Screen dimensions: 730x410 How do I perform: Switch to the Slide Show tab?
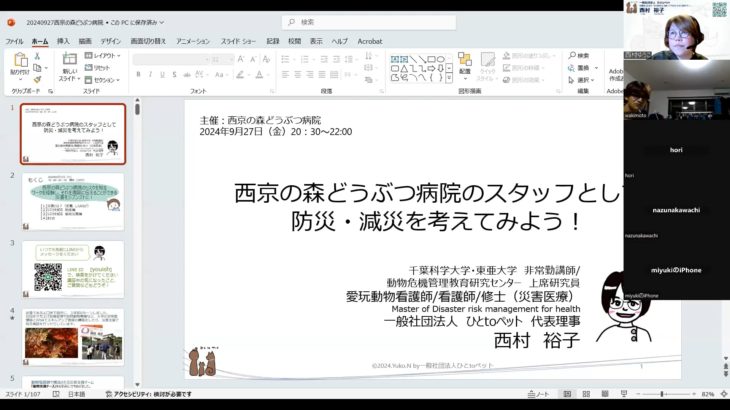click(x=238, y=41)
